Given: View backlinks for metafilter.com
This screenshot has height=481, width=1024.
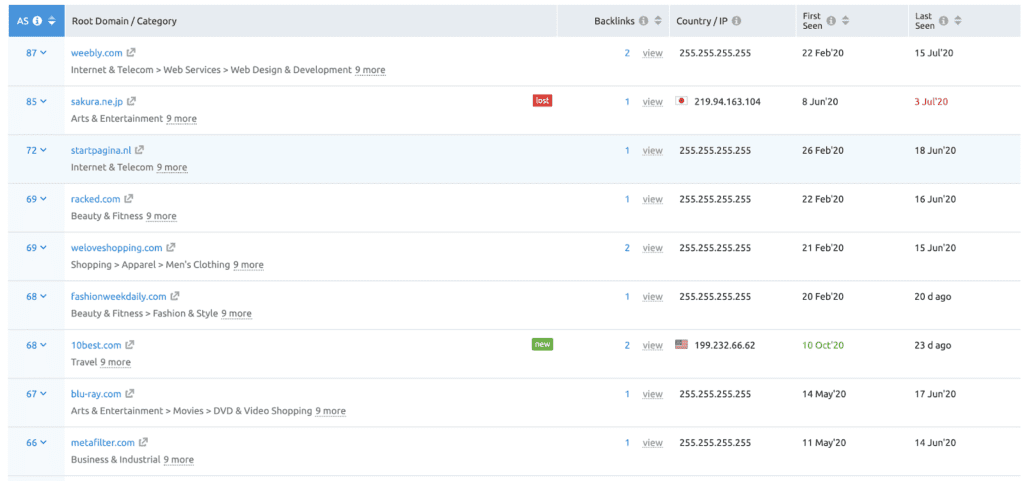Looking at the screenshot, I should pyautogui.click(x=652, y=442).
